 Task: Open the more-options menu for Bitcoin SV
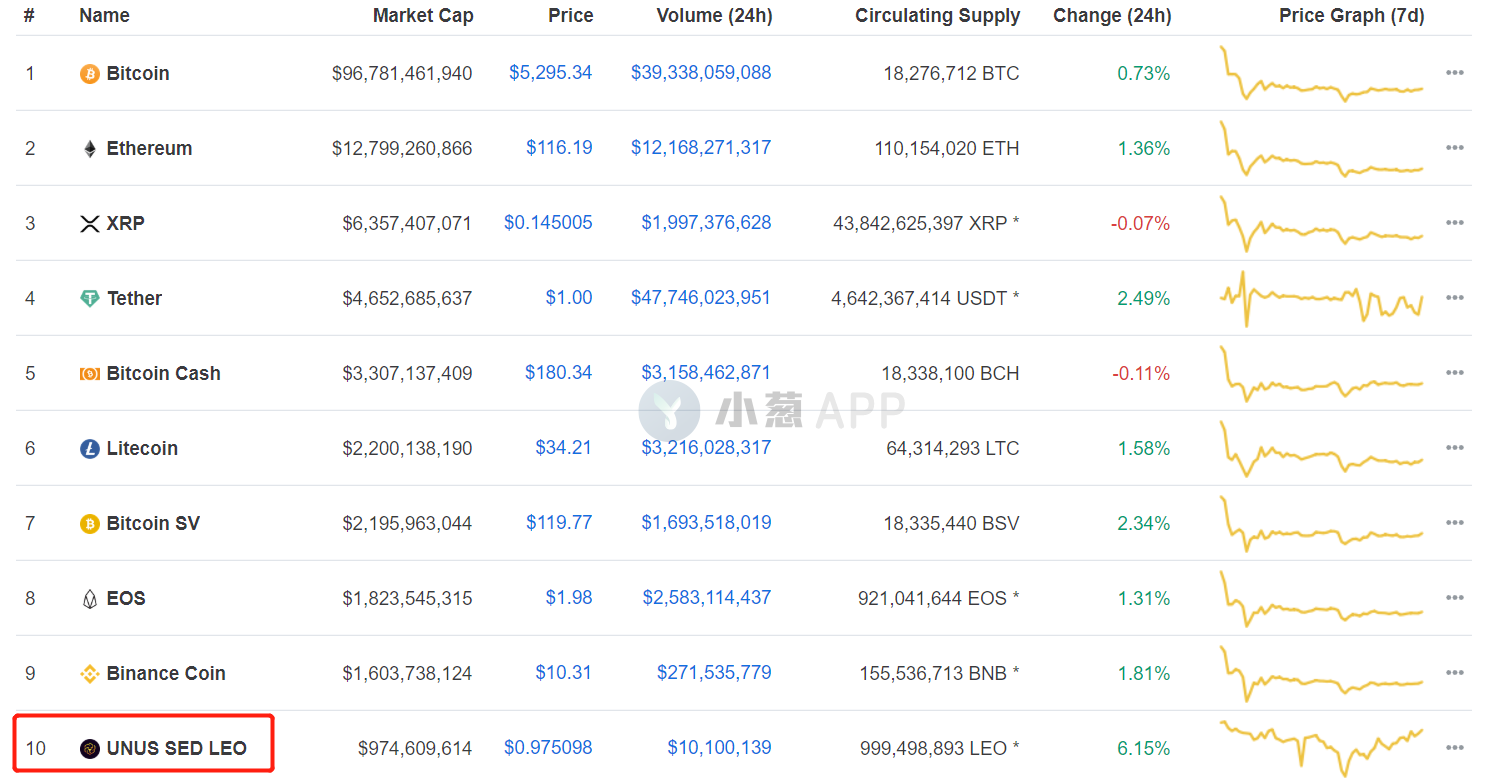[x=1454, y=523]
